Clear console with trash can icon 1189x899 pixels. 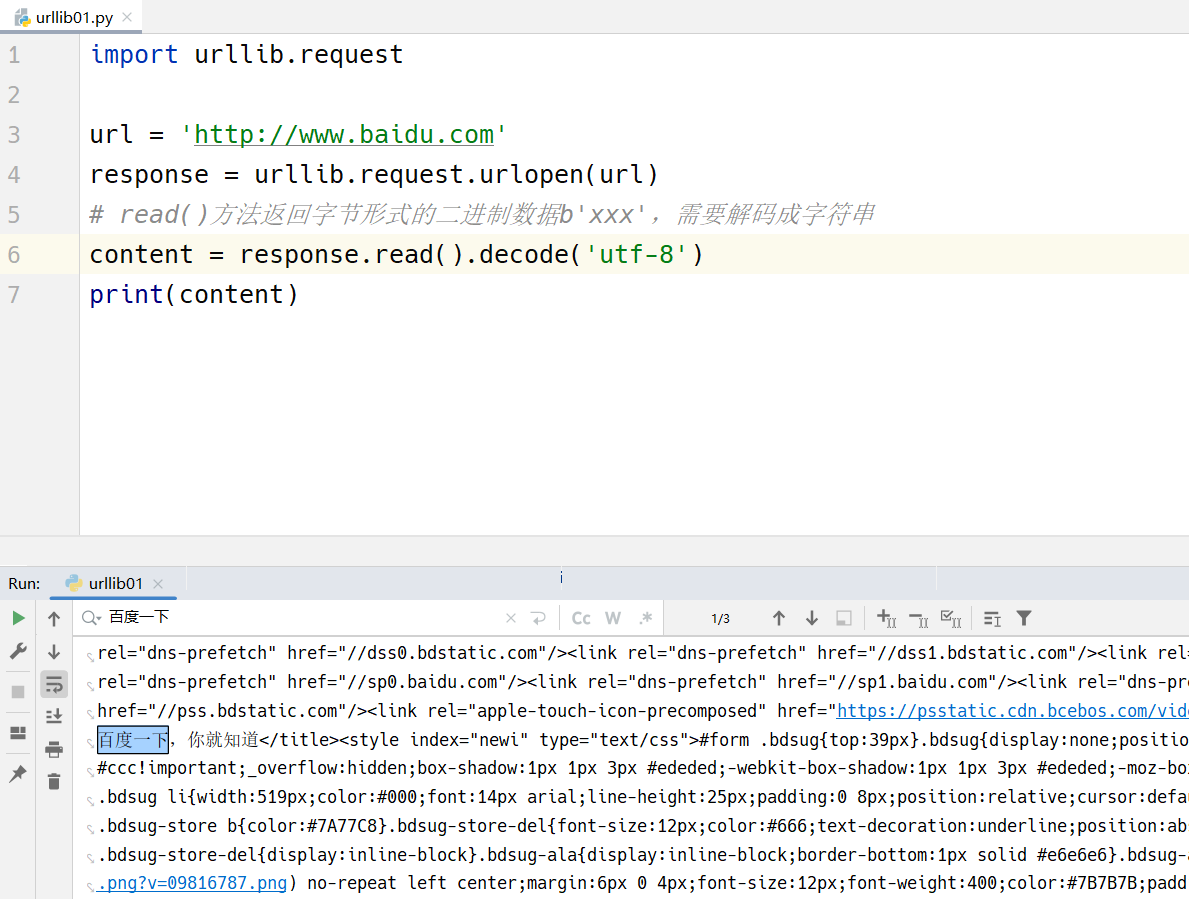coord(54,782)
